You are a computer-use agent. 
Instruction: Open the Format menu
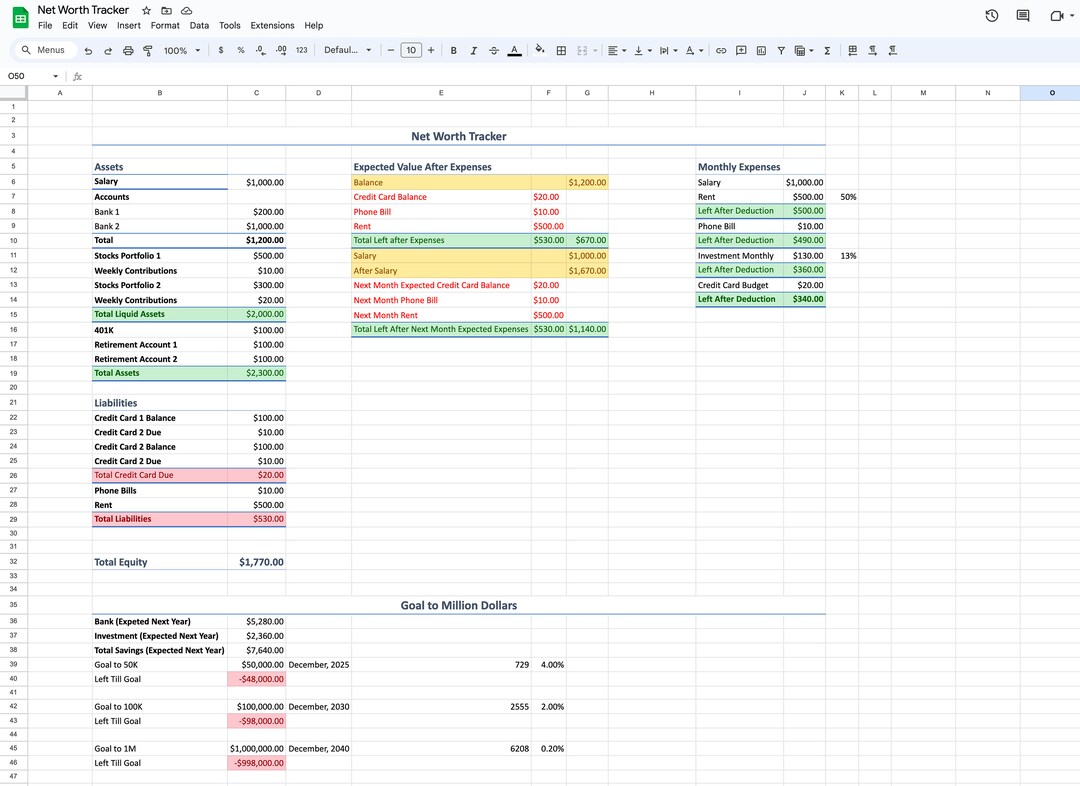[165, 25]
